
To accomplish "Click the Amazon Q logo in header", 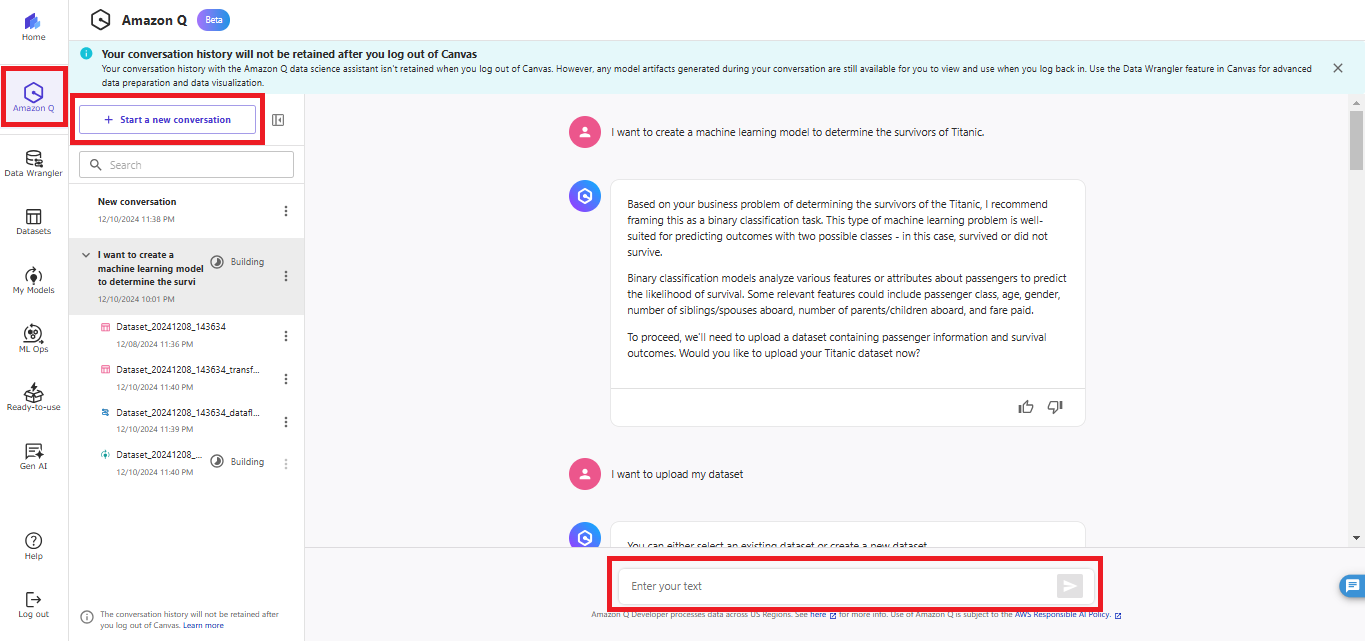I will [100, 19].
